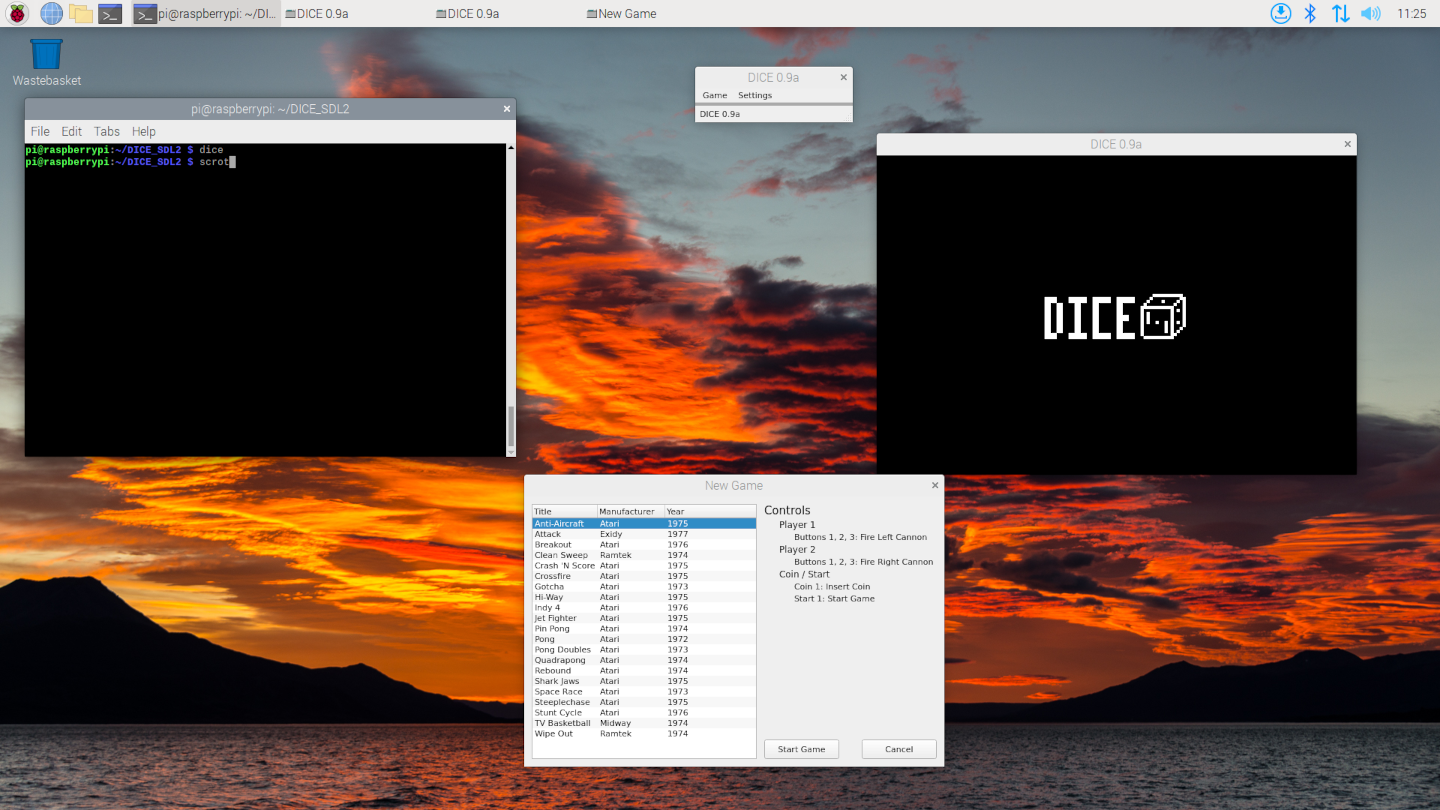This screenshot has height=810, width=1440.
Task: Click 'Buttons 1, 2, 3: Fire Left Cannon' text
Action: (x=860, y=537)
